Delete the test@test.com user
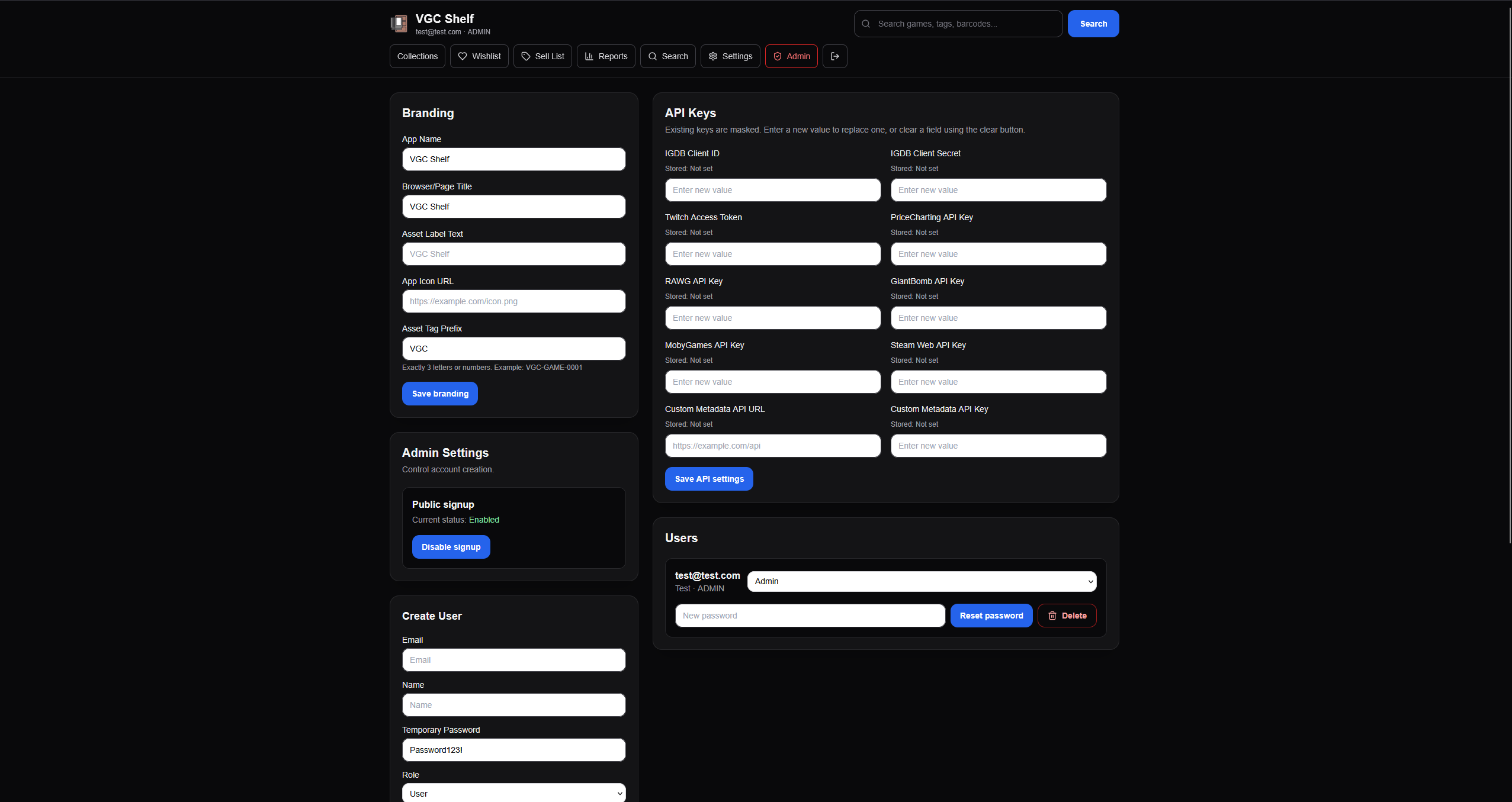Viewport: 1512px width, 802px height. (x=1067, y=616)
